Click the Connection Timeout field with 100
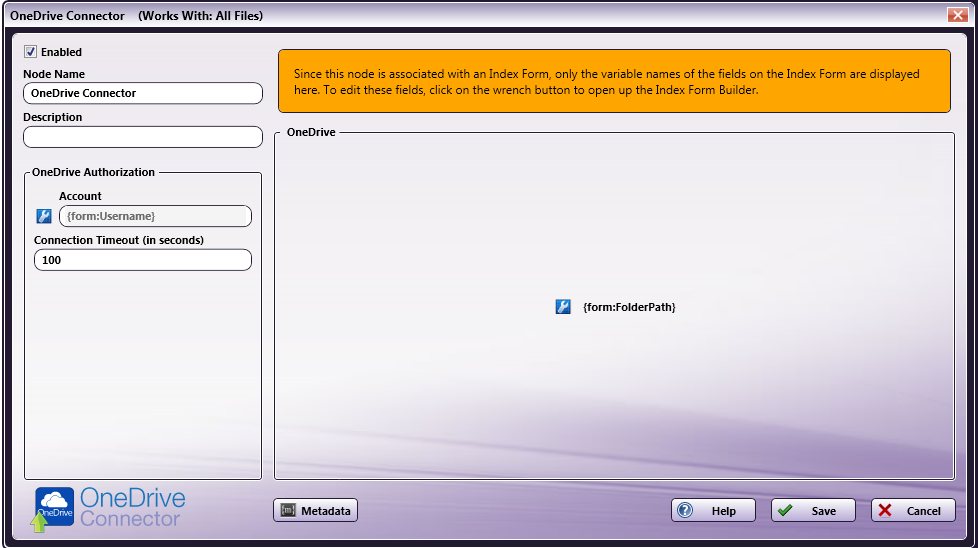The height and width of the screenshot is (548, 978). pos(143,260)
